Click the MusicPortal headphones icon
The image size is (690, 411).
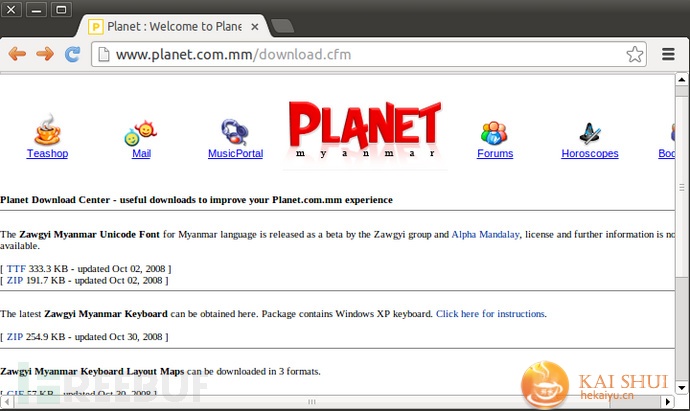coord(235,132)
